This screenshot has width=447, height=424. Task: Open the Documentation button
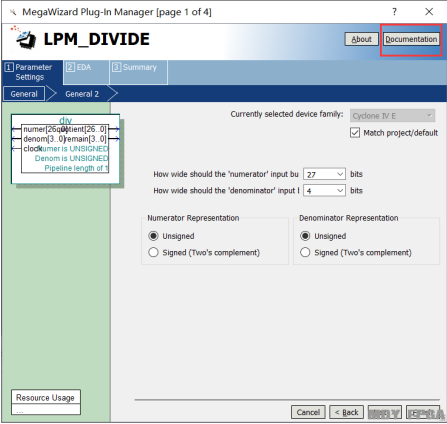tap(411, 39)
